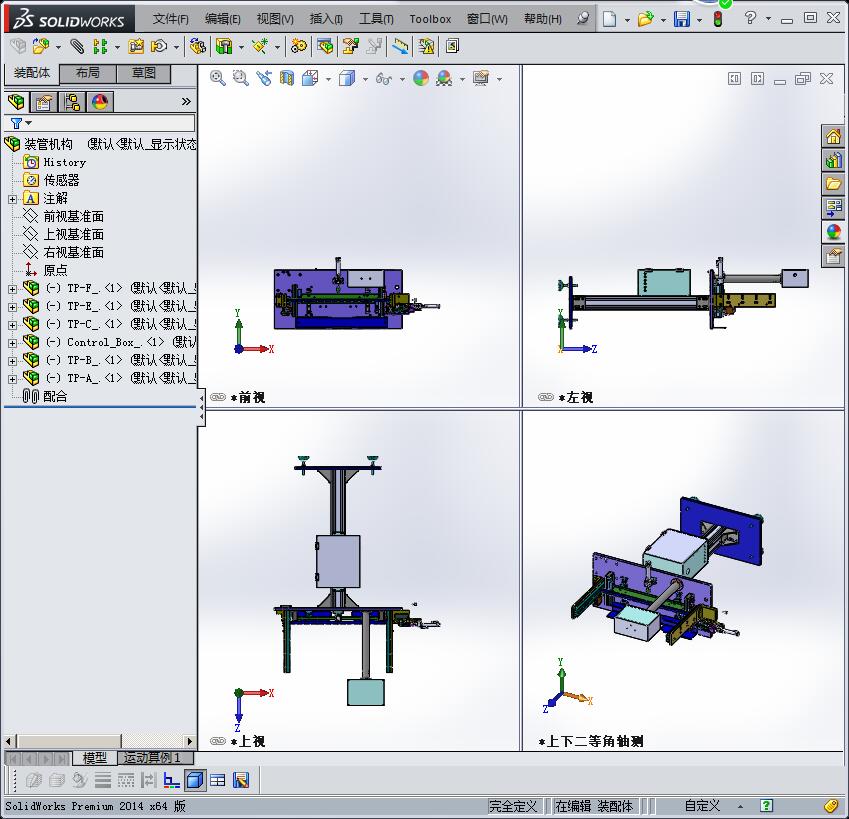Click the Exploded View icon

coord(351,47)
